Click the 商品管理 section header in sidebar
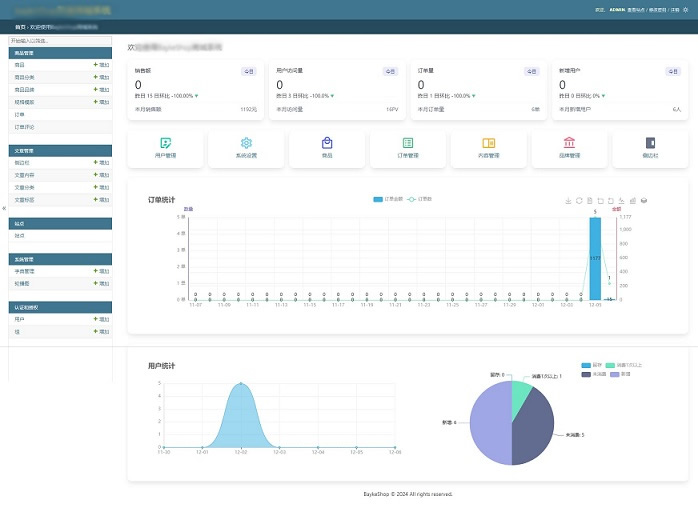Viewport: 698px width, 512px height. pos(60,52)
